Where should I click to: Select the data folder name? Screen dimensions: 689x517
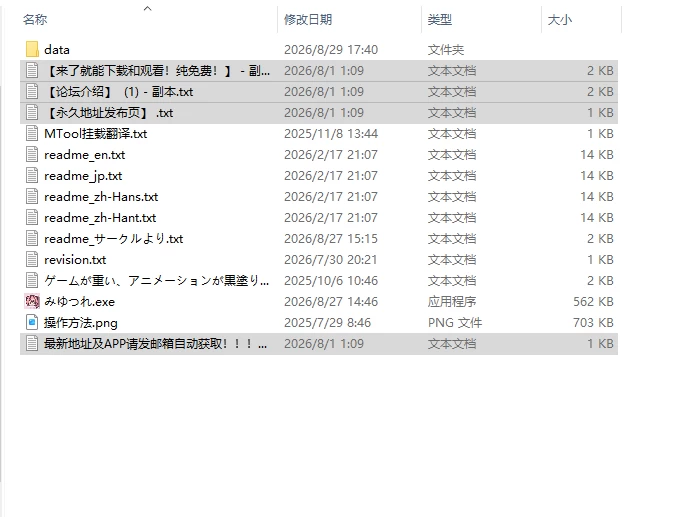click(x=57, y=50)
